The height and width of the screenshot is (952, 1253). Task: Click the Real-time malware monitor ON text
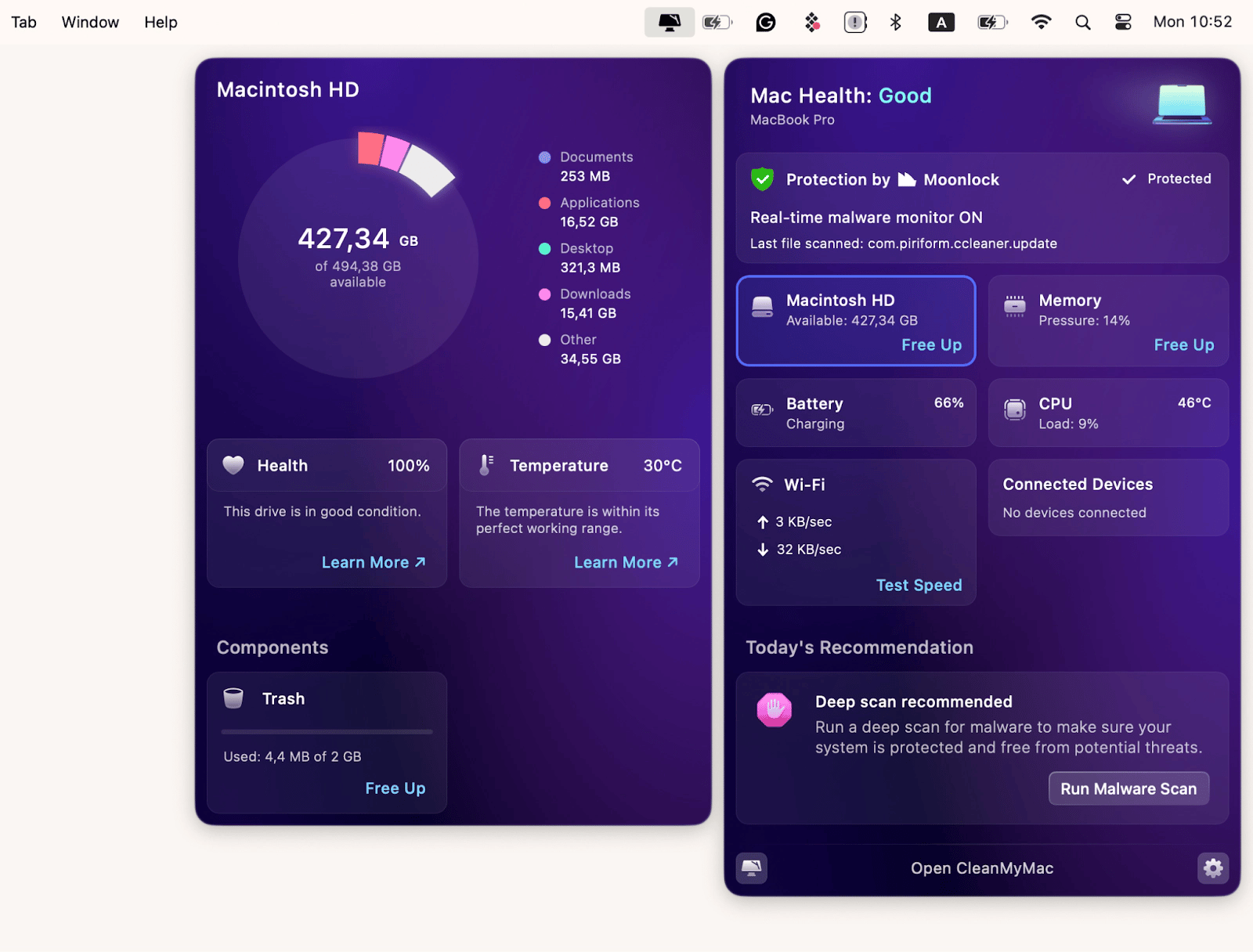[x=866, y=218]
